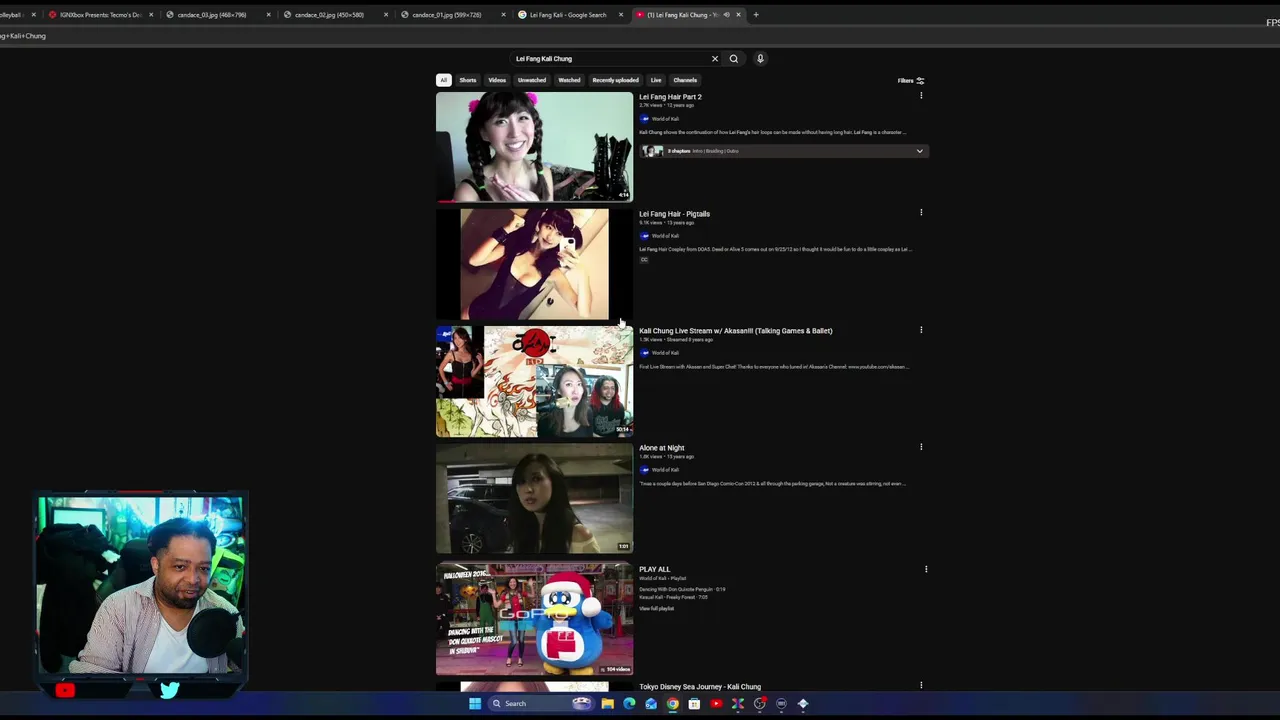The image size is (1280, 720).
Task: Select the All filter chip
Action: tap(443, 80)
